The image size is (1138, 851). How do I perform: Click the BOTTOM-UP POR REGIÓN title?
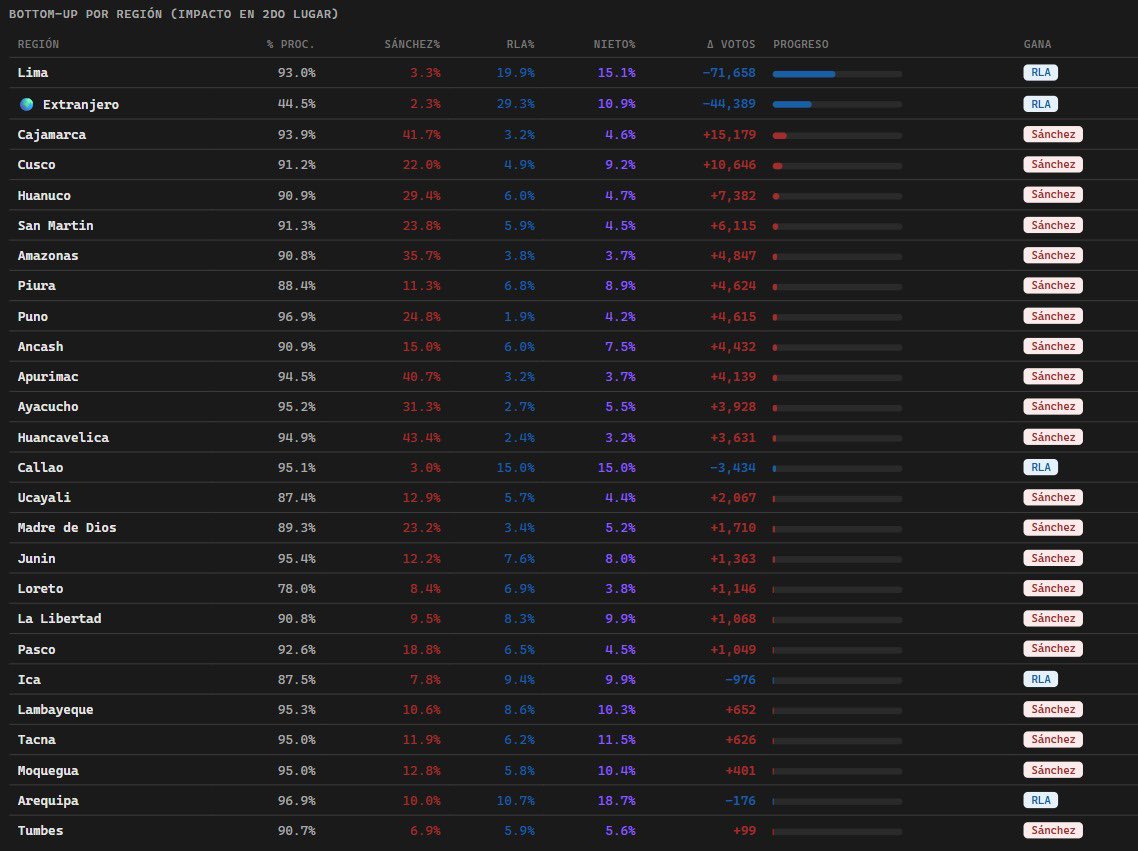173,14
